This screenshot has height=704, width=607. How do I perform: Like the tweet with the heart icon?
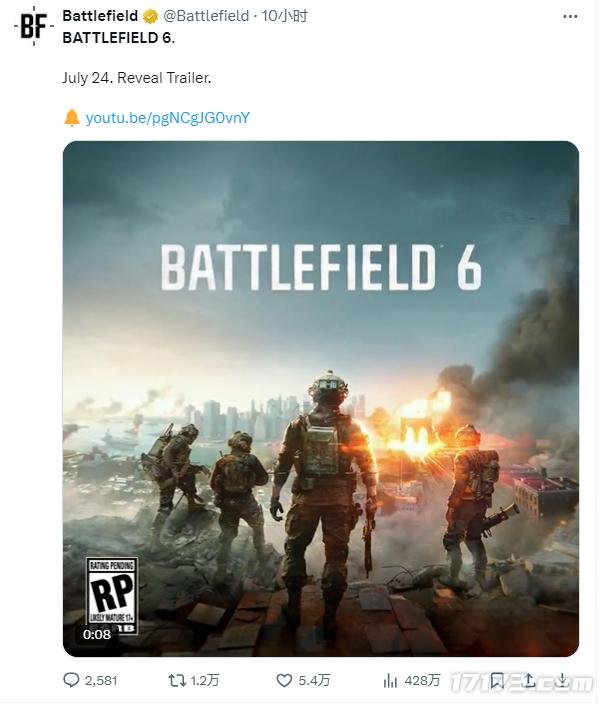[x=284, y=680]
